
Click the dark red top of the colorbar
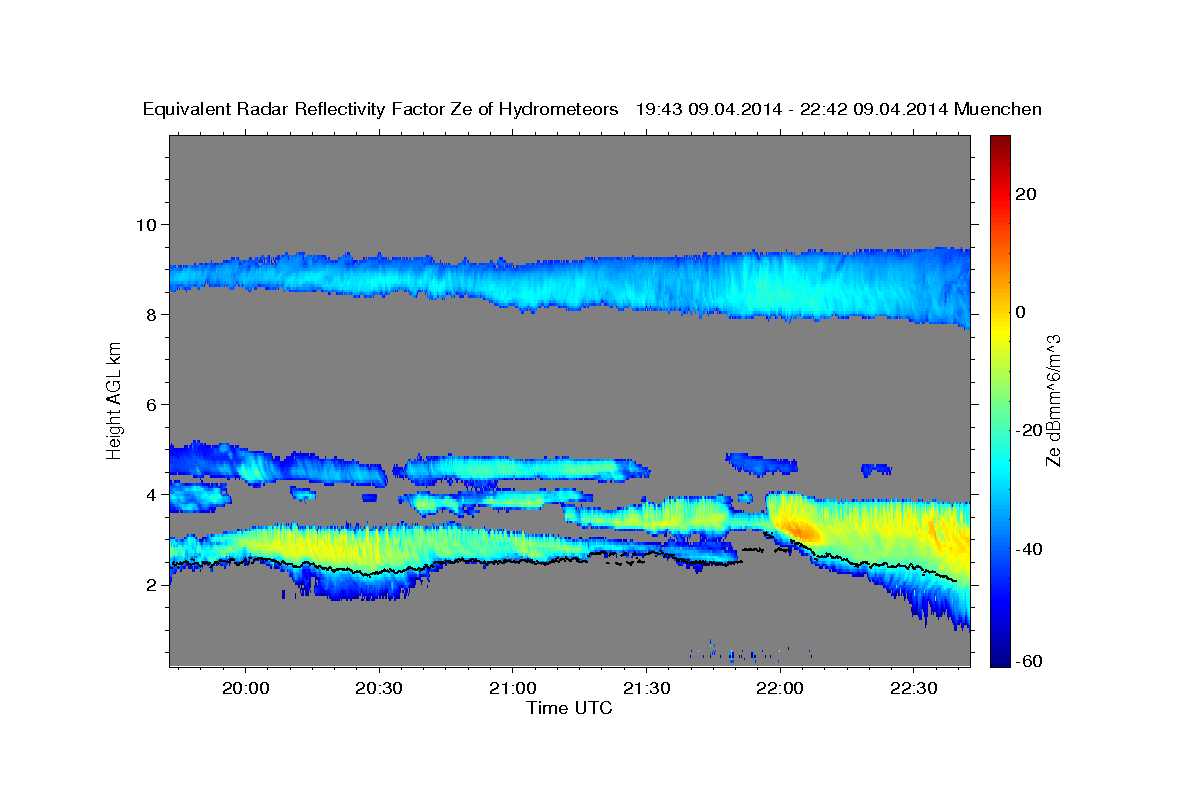(x=999, y=143)
